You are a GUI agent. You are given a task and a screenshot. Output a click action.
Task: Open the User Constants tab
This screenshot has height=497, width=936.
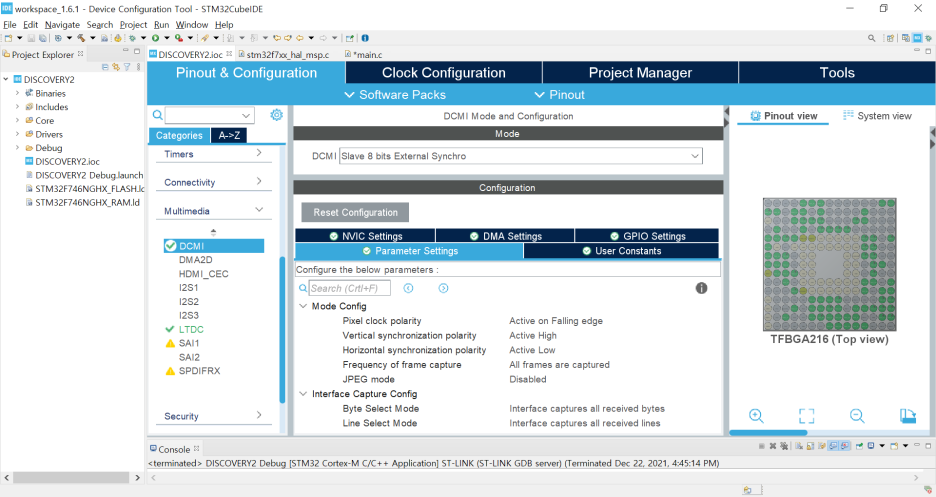point(621,251)
